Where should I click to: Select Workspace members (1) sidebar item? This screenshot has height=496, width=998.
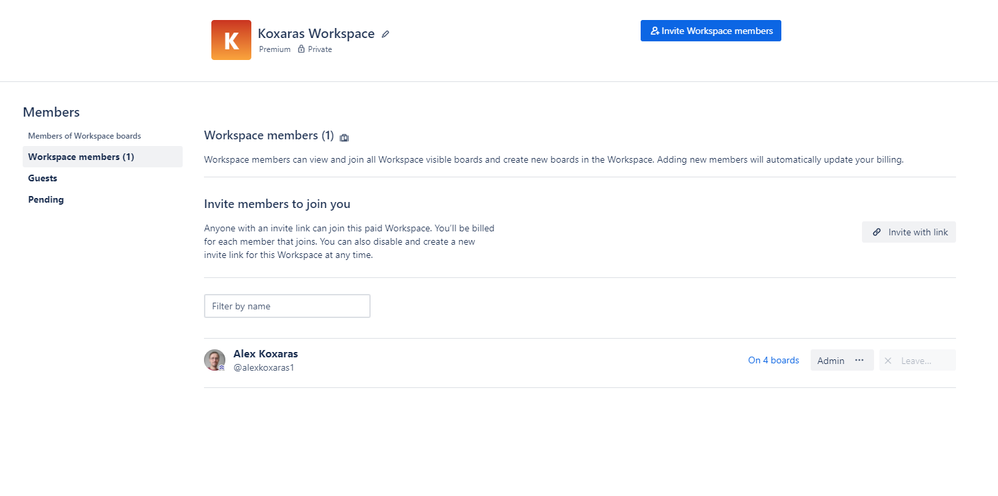pos(102,157)
